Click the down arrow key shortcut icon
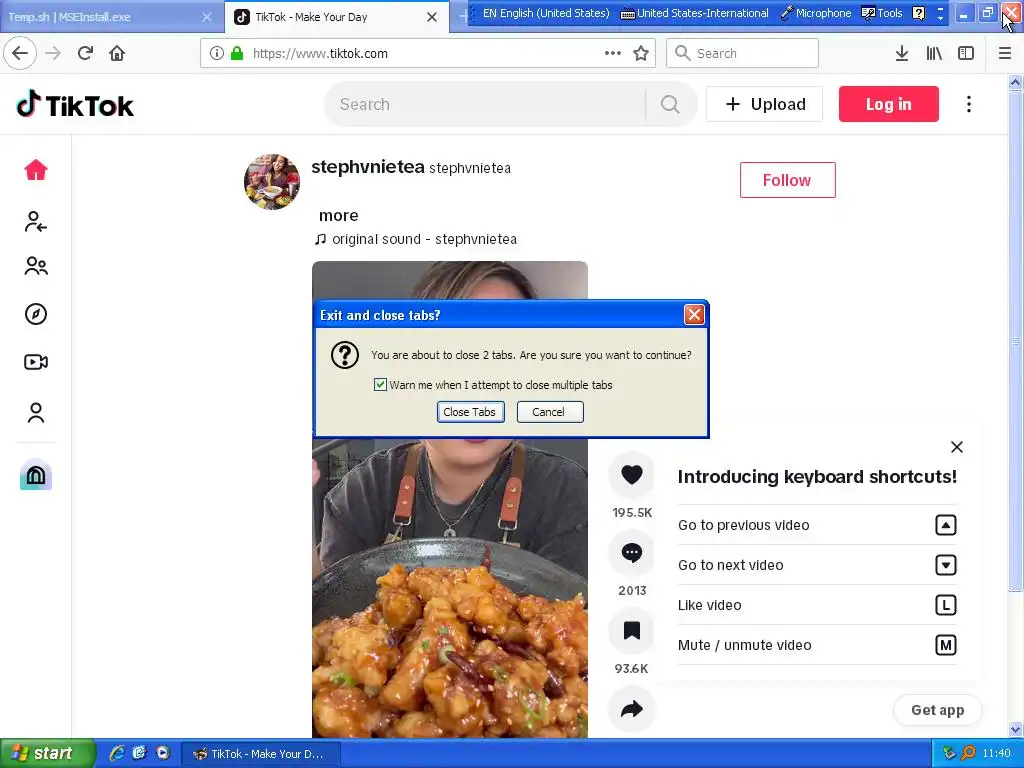 [x=946, y=565]
